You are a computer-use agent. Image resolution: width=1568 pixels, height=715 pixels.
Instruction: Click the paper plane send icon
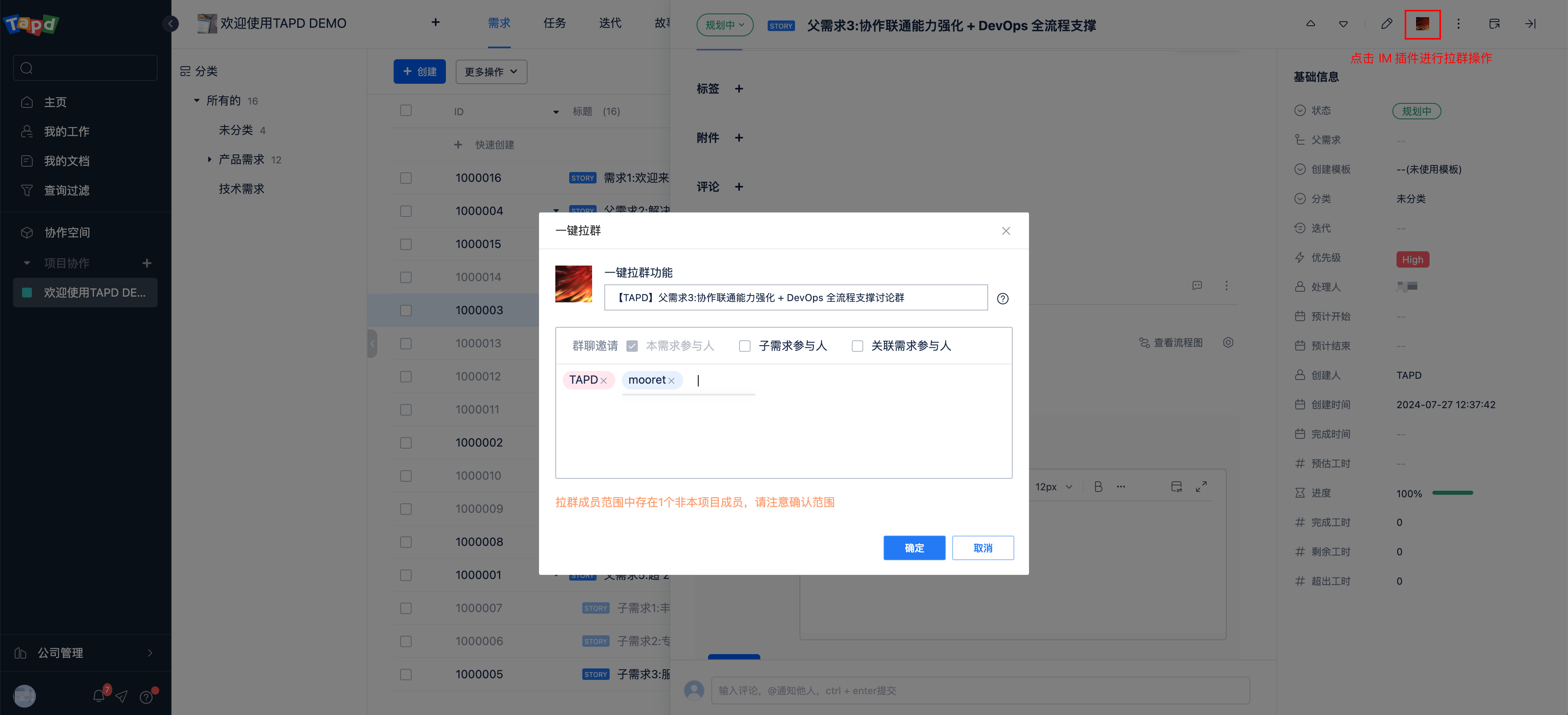[x=122, y=695]
